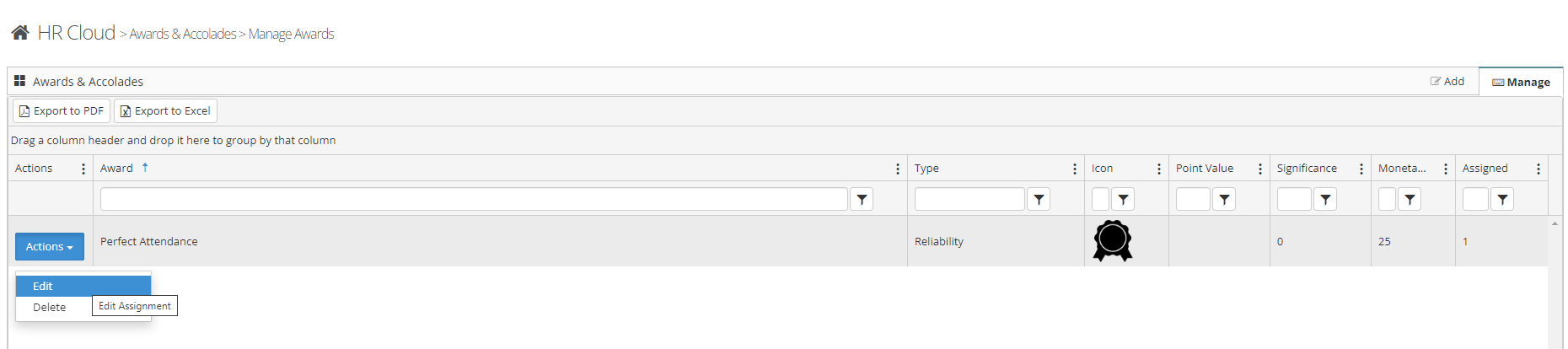Image resolution: width=1568 pixels, height=349 pixels.
Task: Click the filter icon for Point Value column
Action: (x=1224, y=200)
